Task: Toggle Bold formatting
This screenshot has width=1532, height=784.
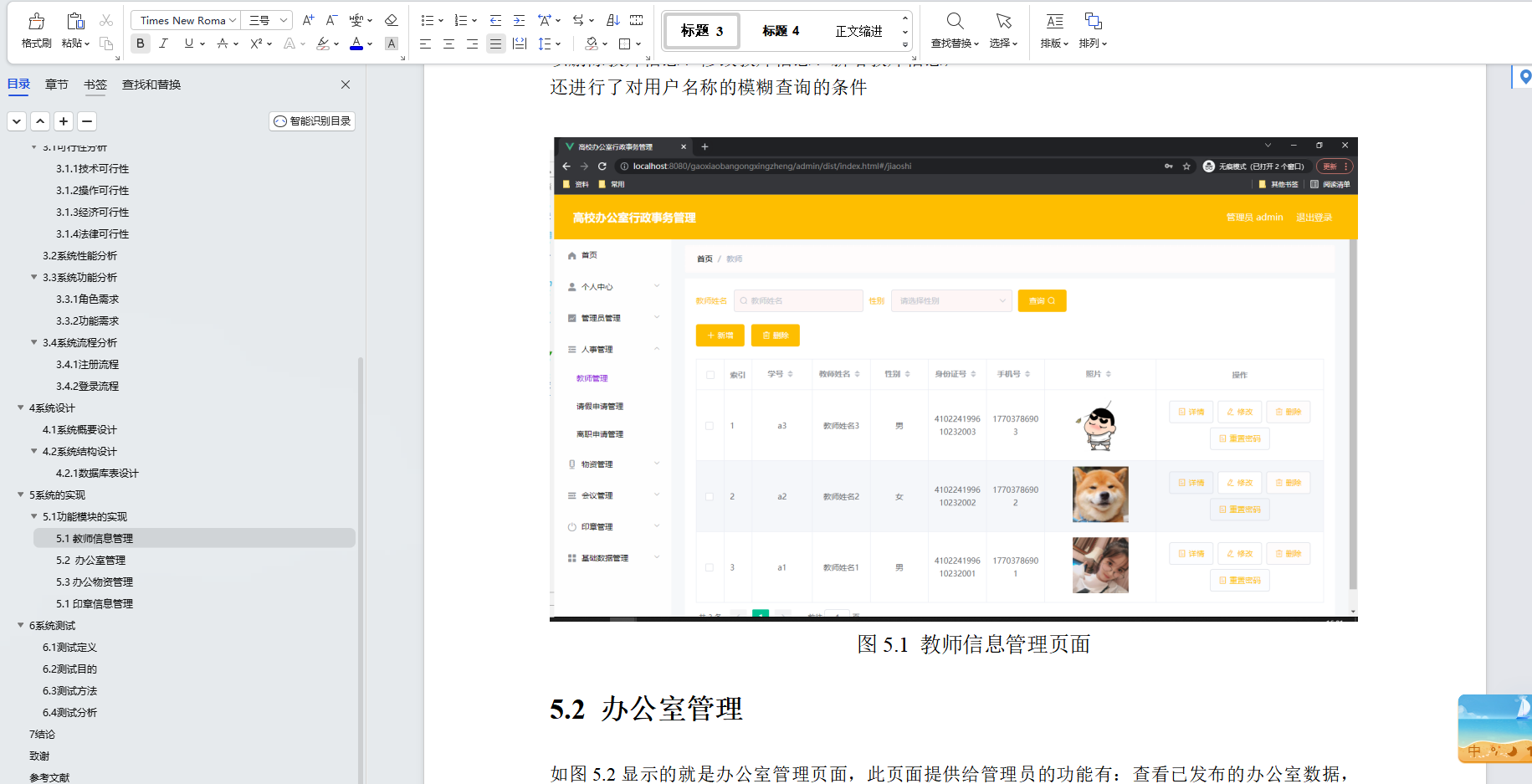Action: pos(141,44)
